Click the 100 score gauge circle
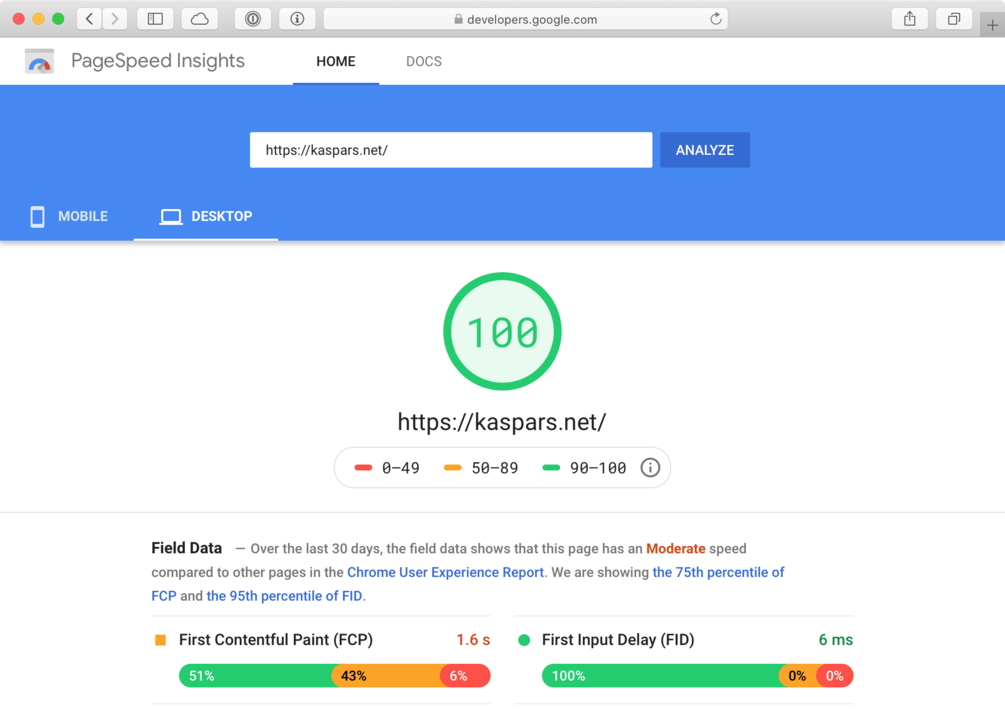This screenshot has height=719, width=1005. (x=502, y=331)
